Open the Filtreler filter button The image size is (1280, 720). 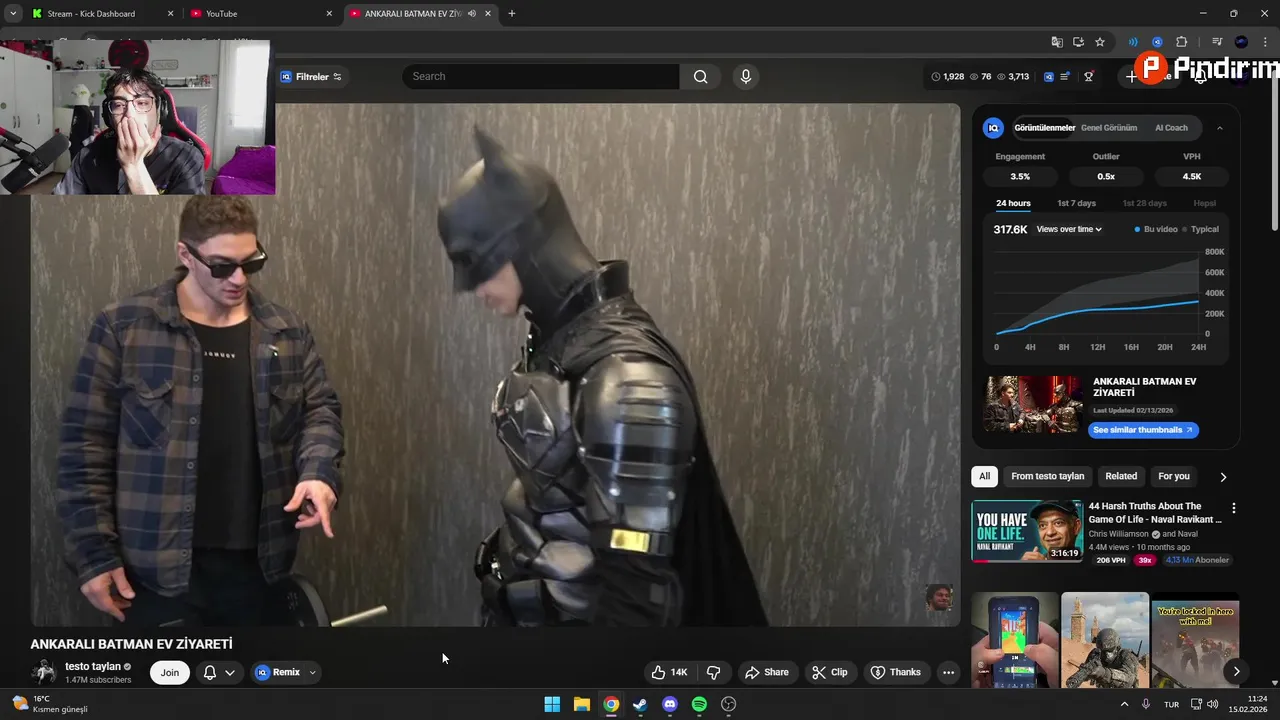tap(311, 76)
